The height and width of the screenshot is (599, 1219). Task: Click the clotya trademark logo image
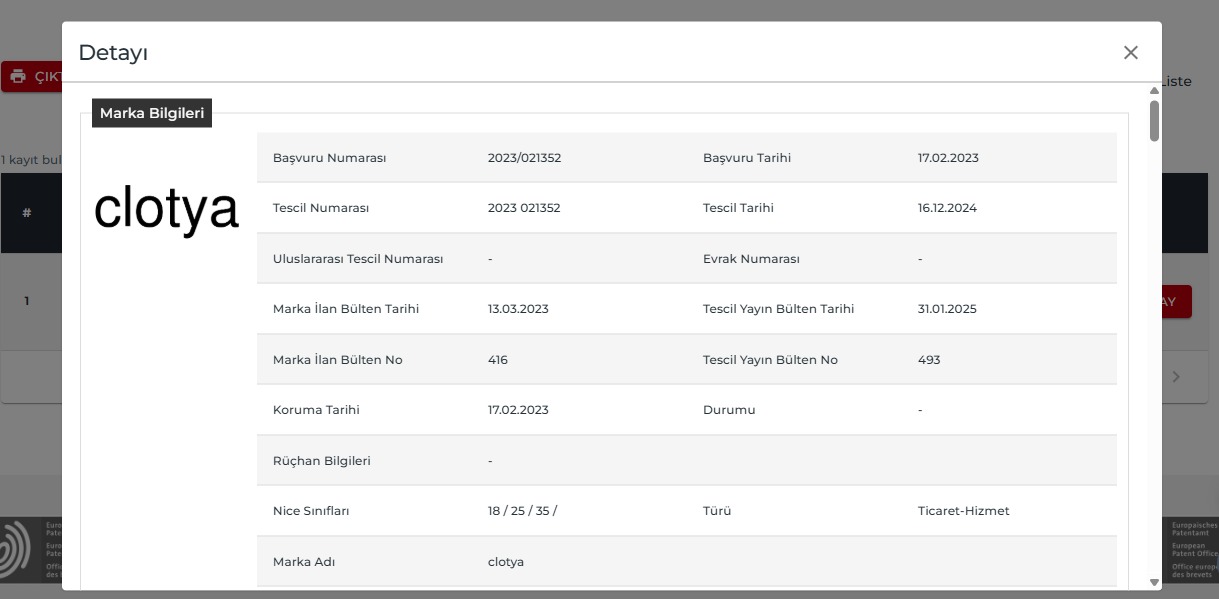(166, 209)
